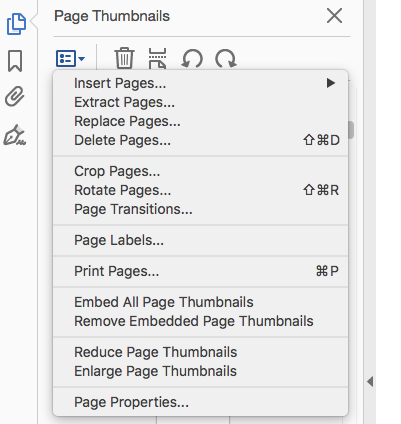The width and height of the screenshot is (401, 424).
Task: Rotate pages clockwise using the toolbar icon
Action: (226, 59)
